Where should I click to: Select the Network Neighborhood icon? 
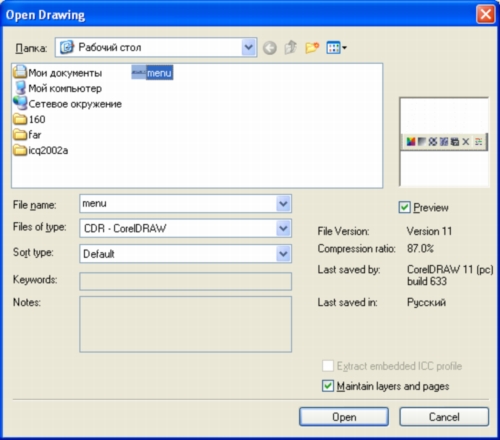(x=20, y=103)
